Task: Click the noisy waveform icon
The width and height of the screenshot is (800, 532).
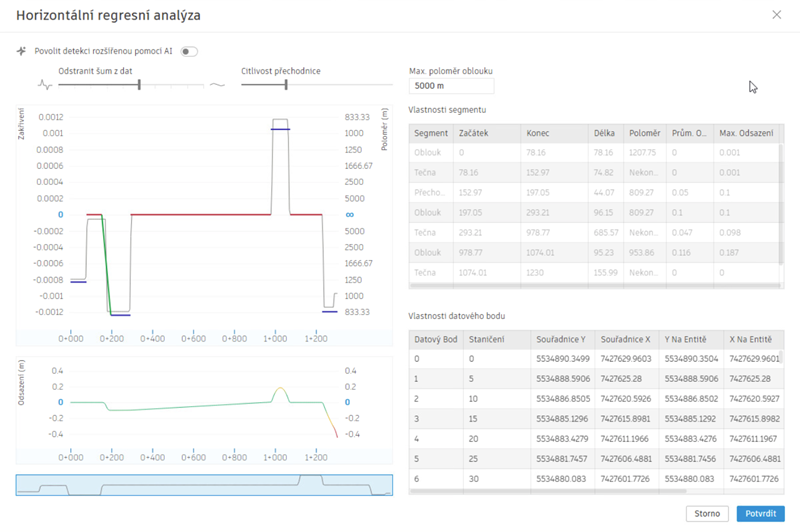Action: click(45, 85)
